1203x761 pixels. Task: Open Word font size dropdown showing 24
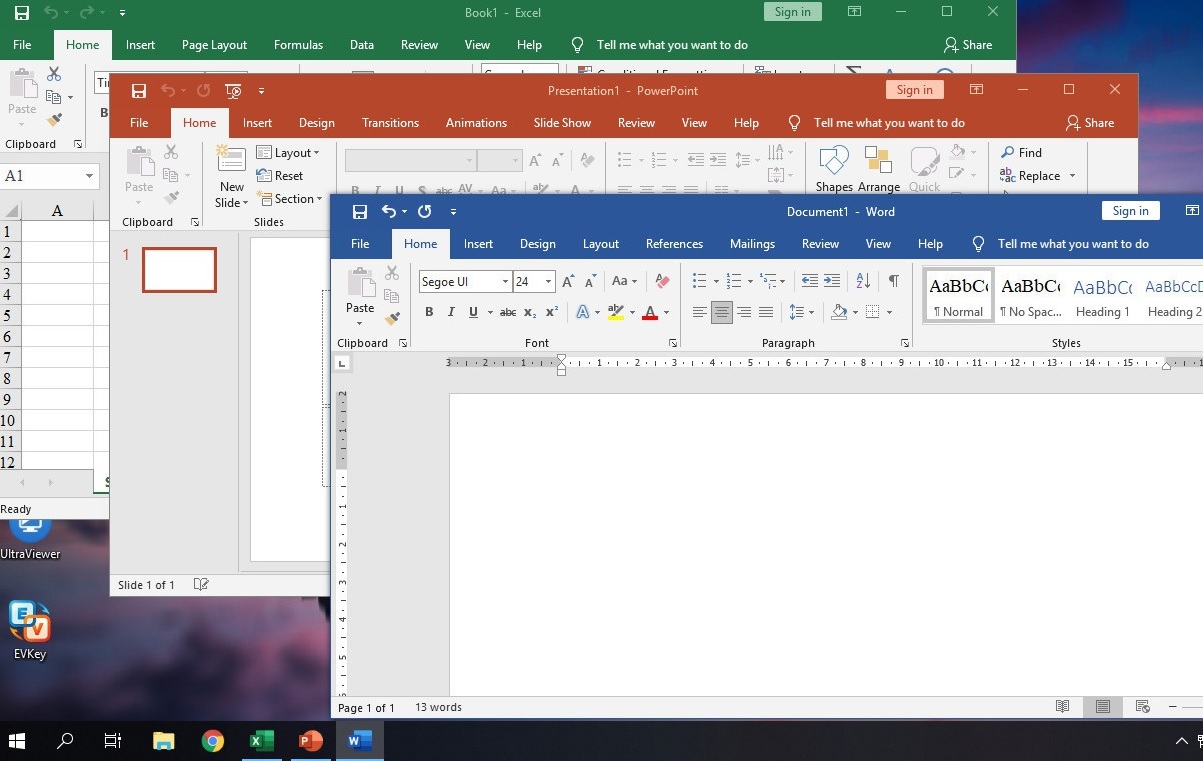pos(548,282)
